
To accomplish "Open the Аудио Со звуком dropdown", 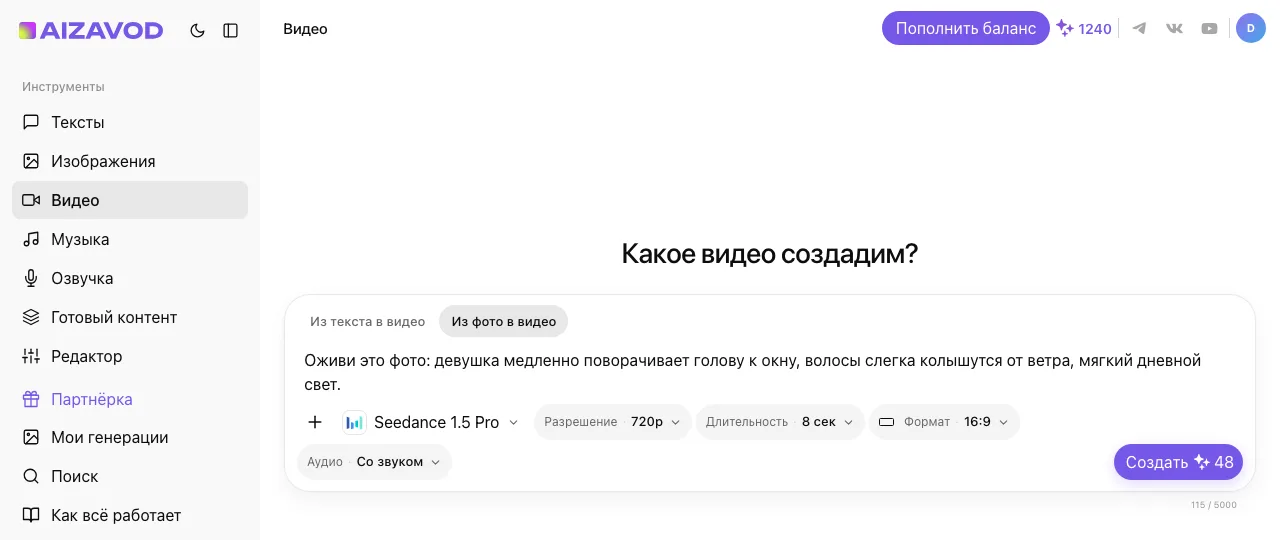I will 374,462.
